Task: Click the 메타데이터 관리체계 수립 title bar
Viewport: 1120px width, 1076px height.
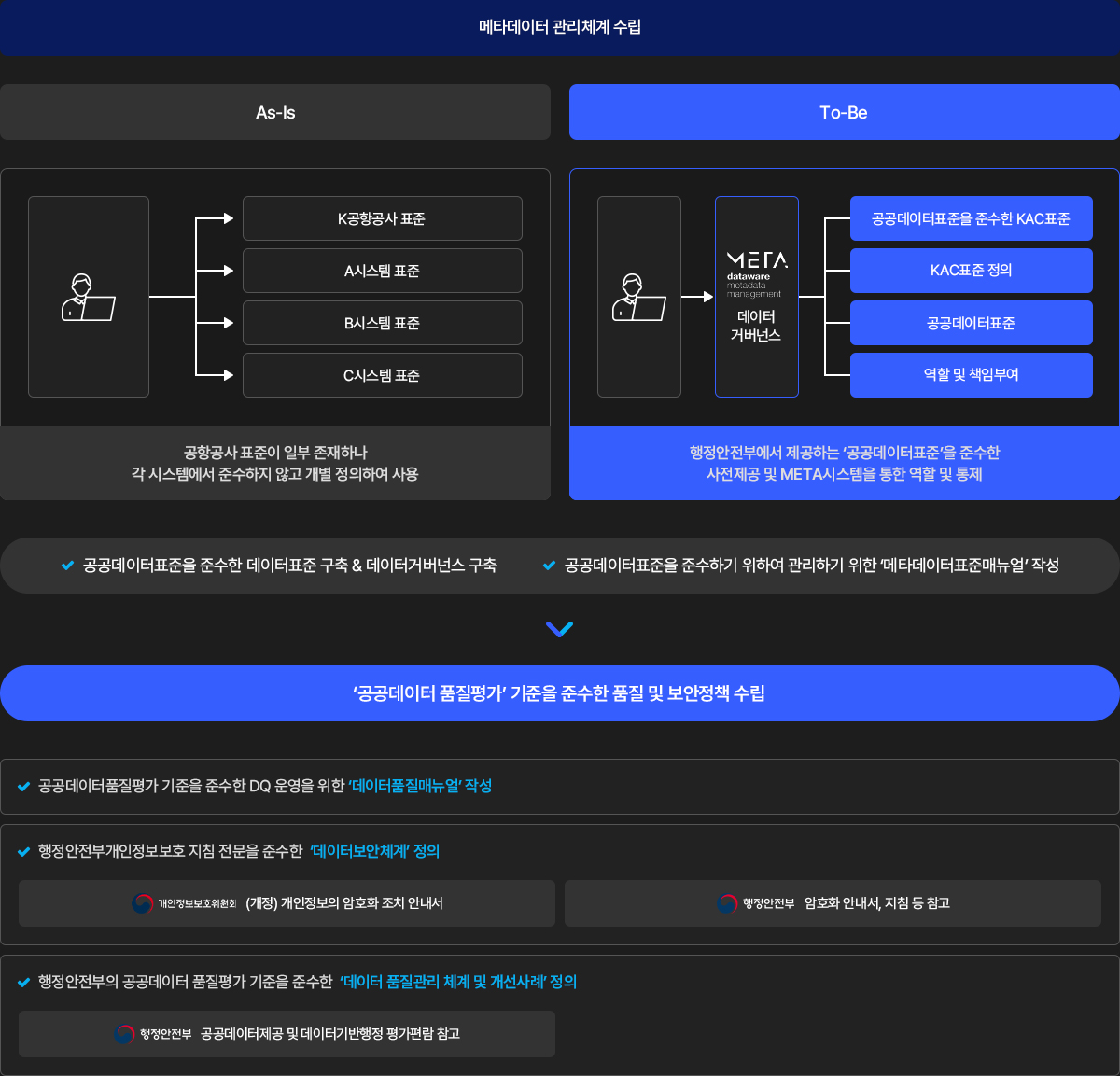Action: (560, 27)
